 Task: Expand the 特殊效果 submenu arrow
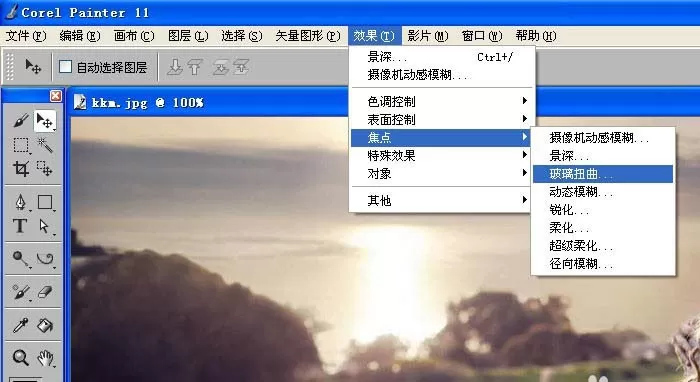525,155
